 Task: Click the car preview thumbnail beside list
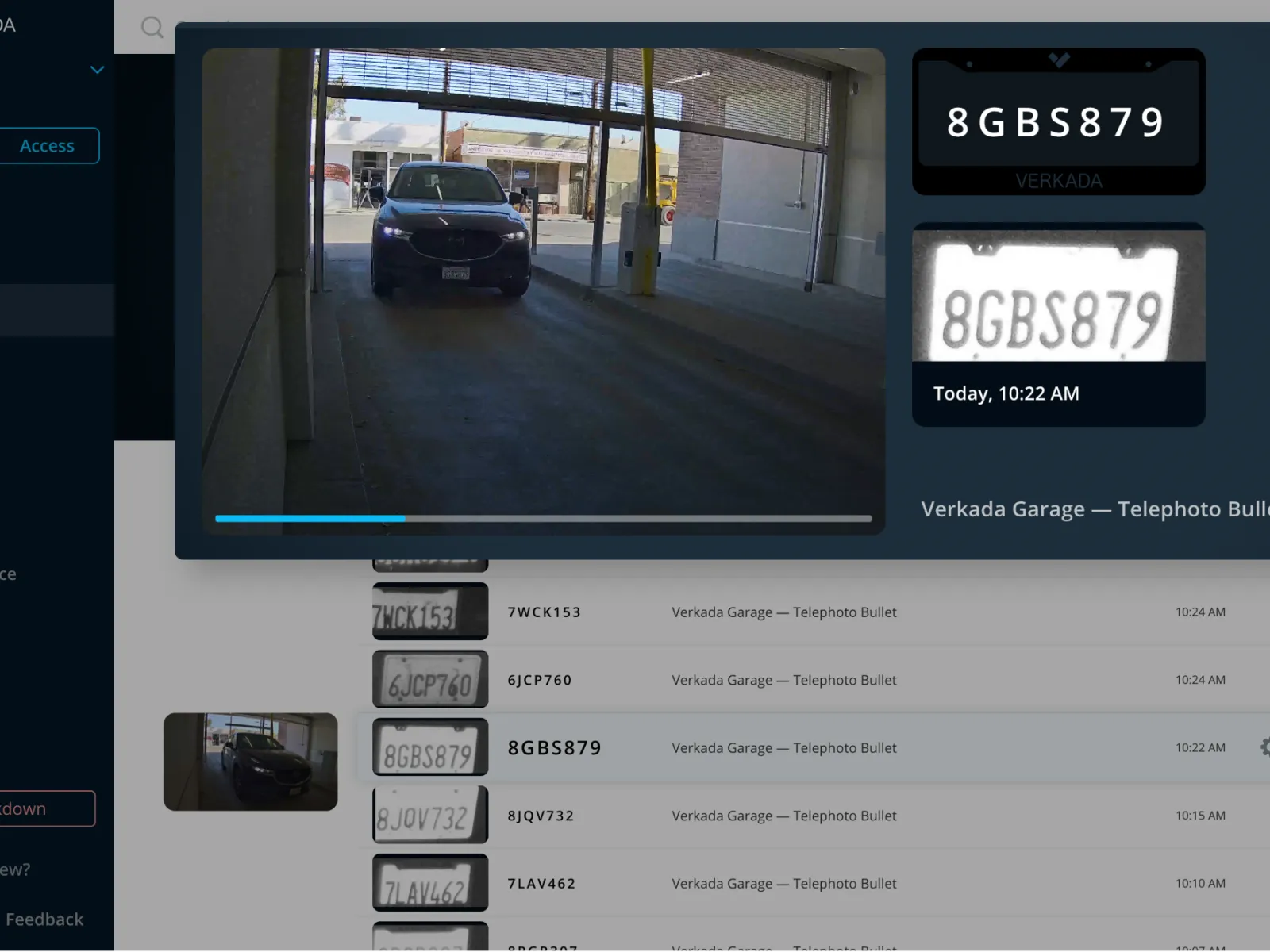[x=250, y=762]
